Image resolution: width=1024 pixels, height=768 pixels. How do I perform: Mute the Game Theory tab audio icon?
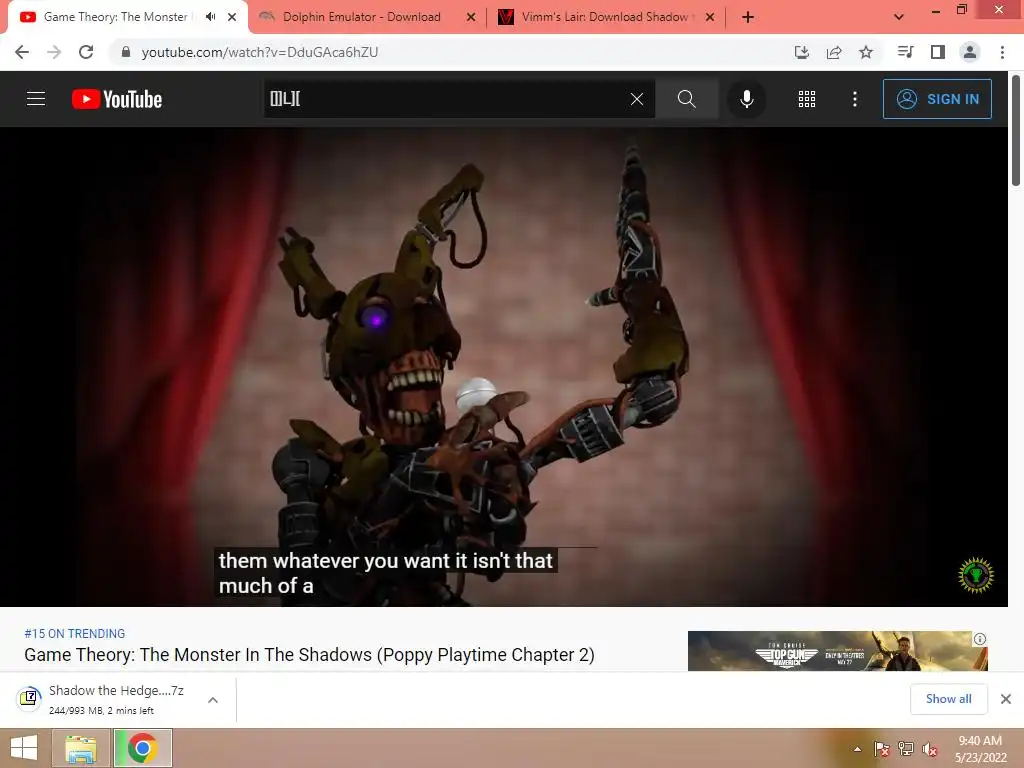pyautogui.click(x=210, y=17)
